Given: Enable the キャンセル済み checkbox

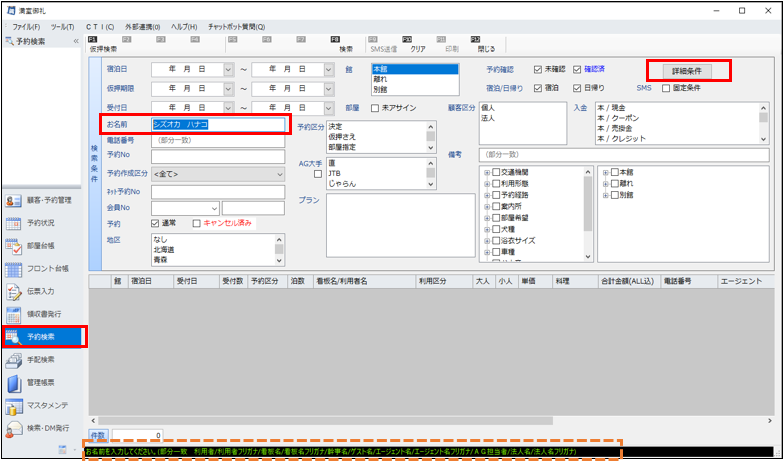Looking at the screenshot, I should (197, 223).
